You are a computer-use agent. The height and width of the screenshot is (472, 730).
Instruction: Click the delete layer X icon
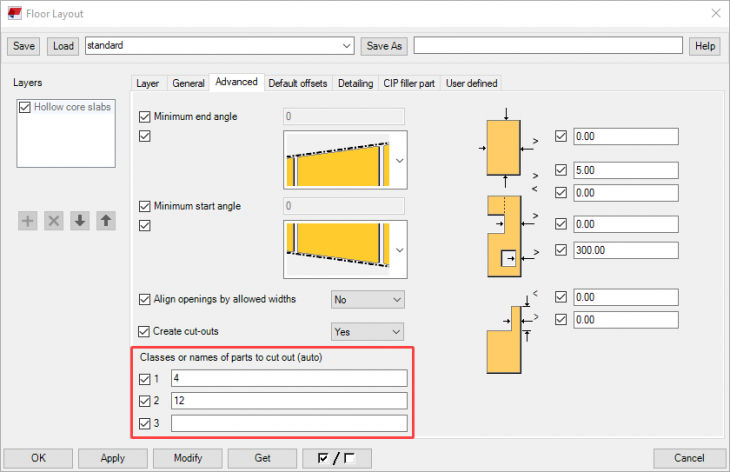click(54, 220)
